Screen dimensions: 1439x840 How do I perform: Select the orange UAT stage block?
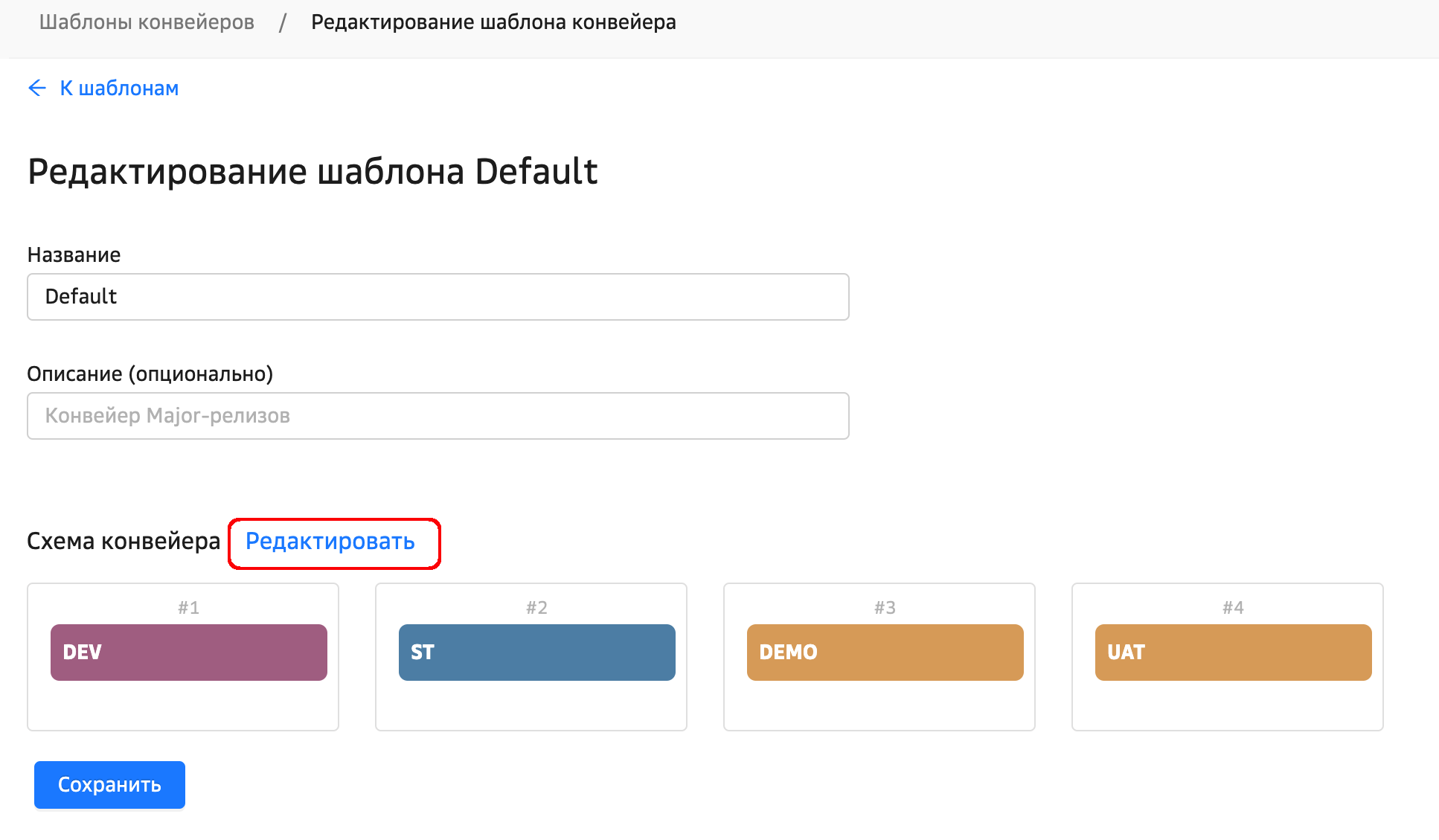point(1234,653)
